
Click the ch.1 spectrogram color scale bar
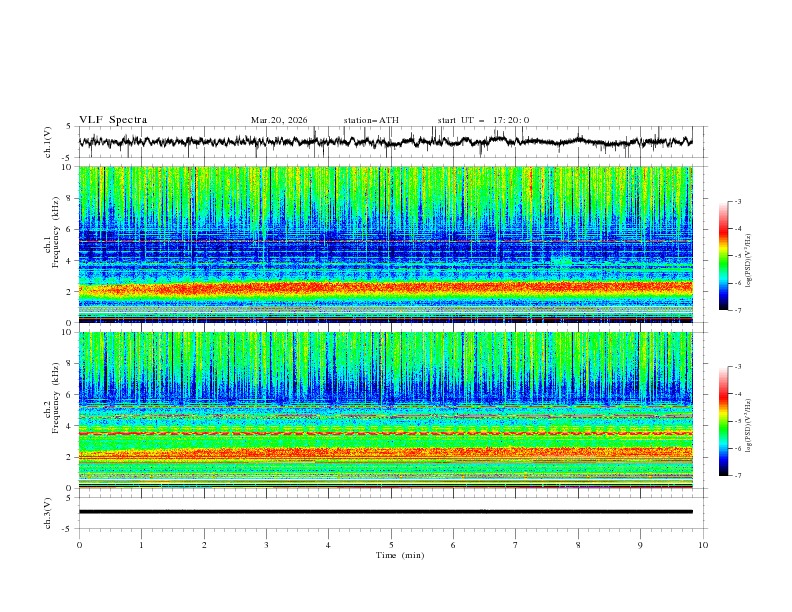[x=723, y=256]
